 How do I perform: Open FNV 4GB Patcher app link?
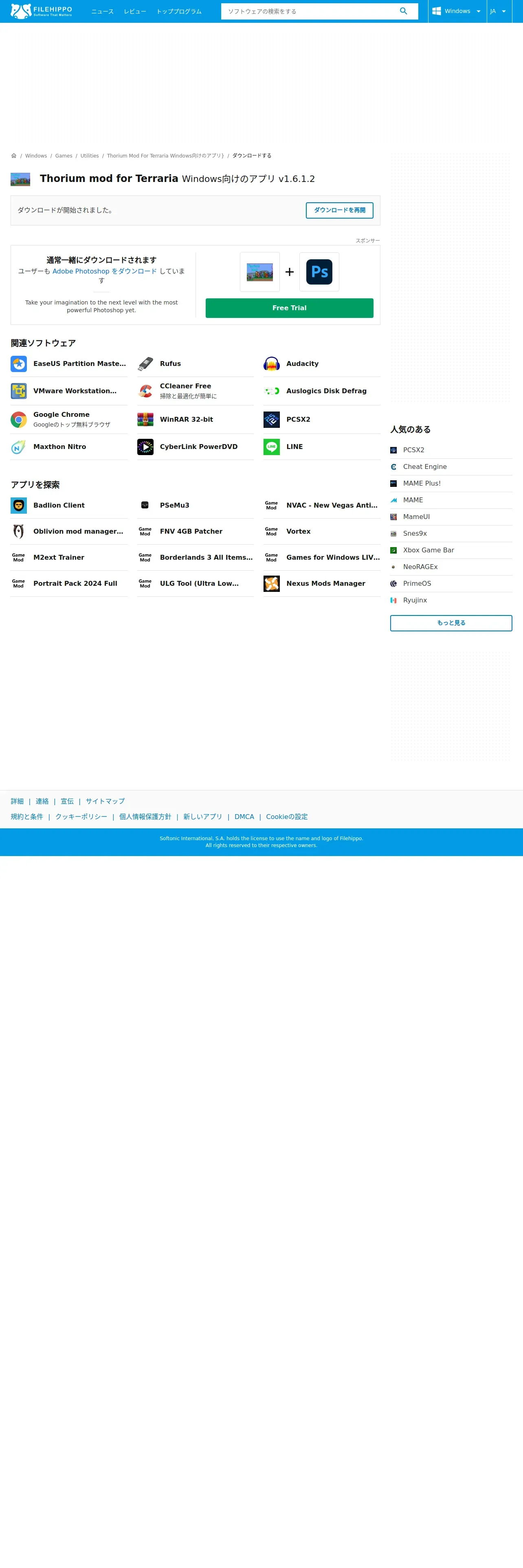(191, 531)
